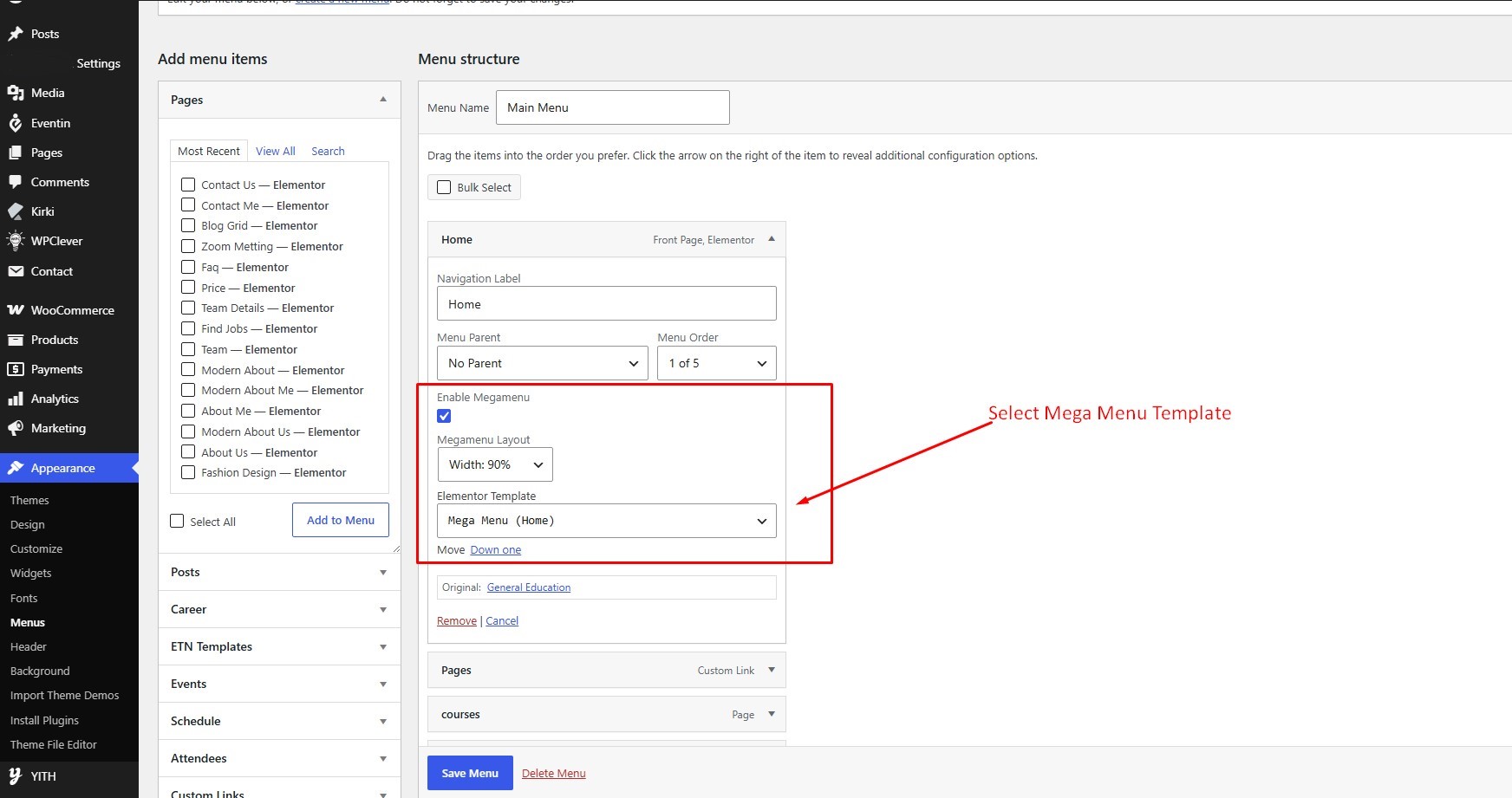The image size is (1512, 798).
Task: Click the Pages icon in admin sidebar
Action: 16,152
